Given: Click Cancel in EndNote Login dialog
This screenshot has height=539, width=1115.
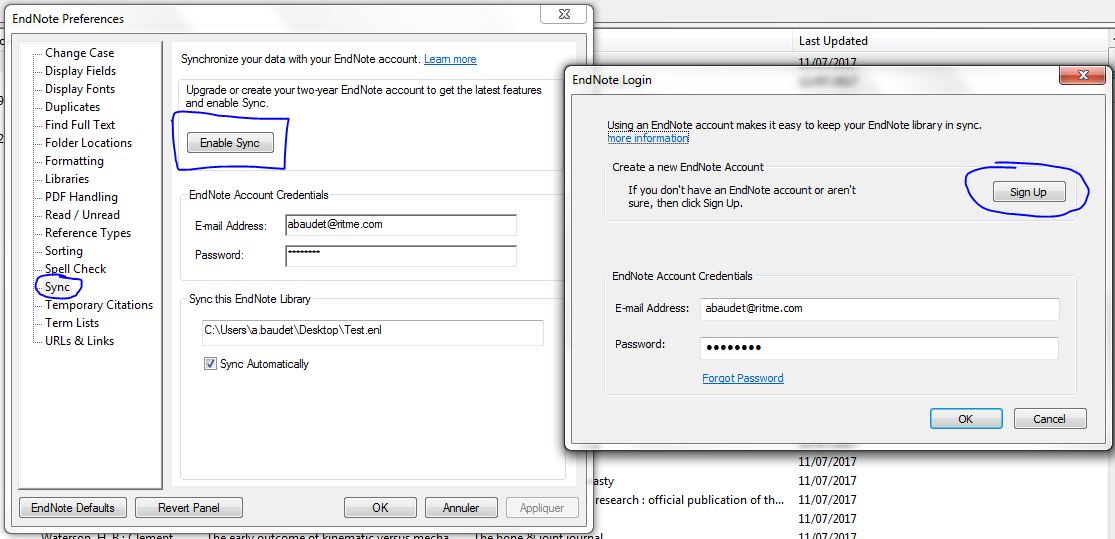Looking at the screenshot, I should coord(1050,419).
